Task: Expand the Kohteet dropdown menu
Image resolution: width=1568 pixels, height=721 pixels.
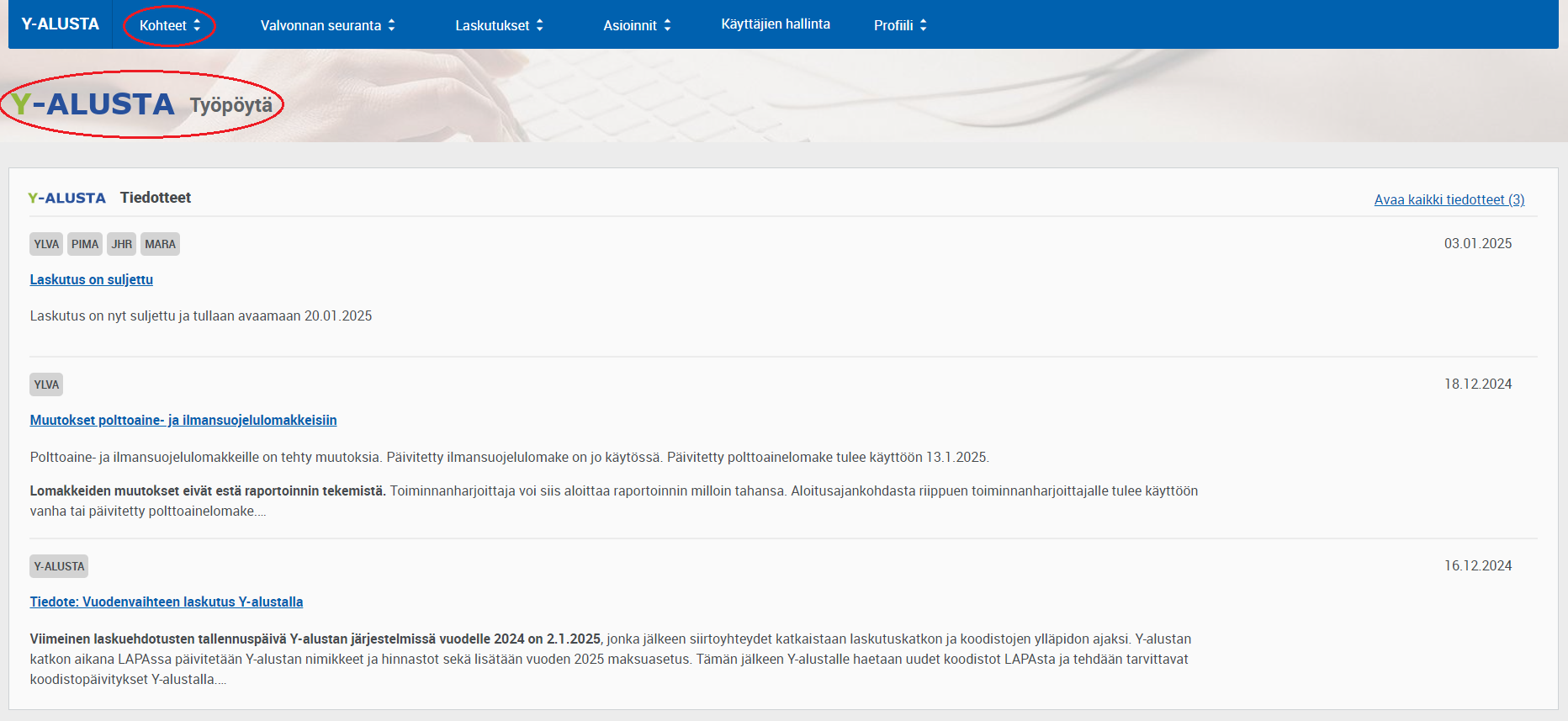Action: pos(169,25)
